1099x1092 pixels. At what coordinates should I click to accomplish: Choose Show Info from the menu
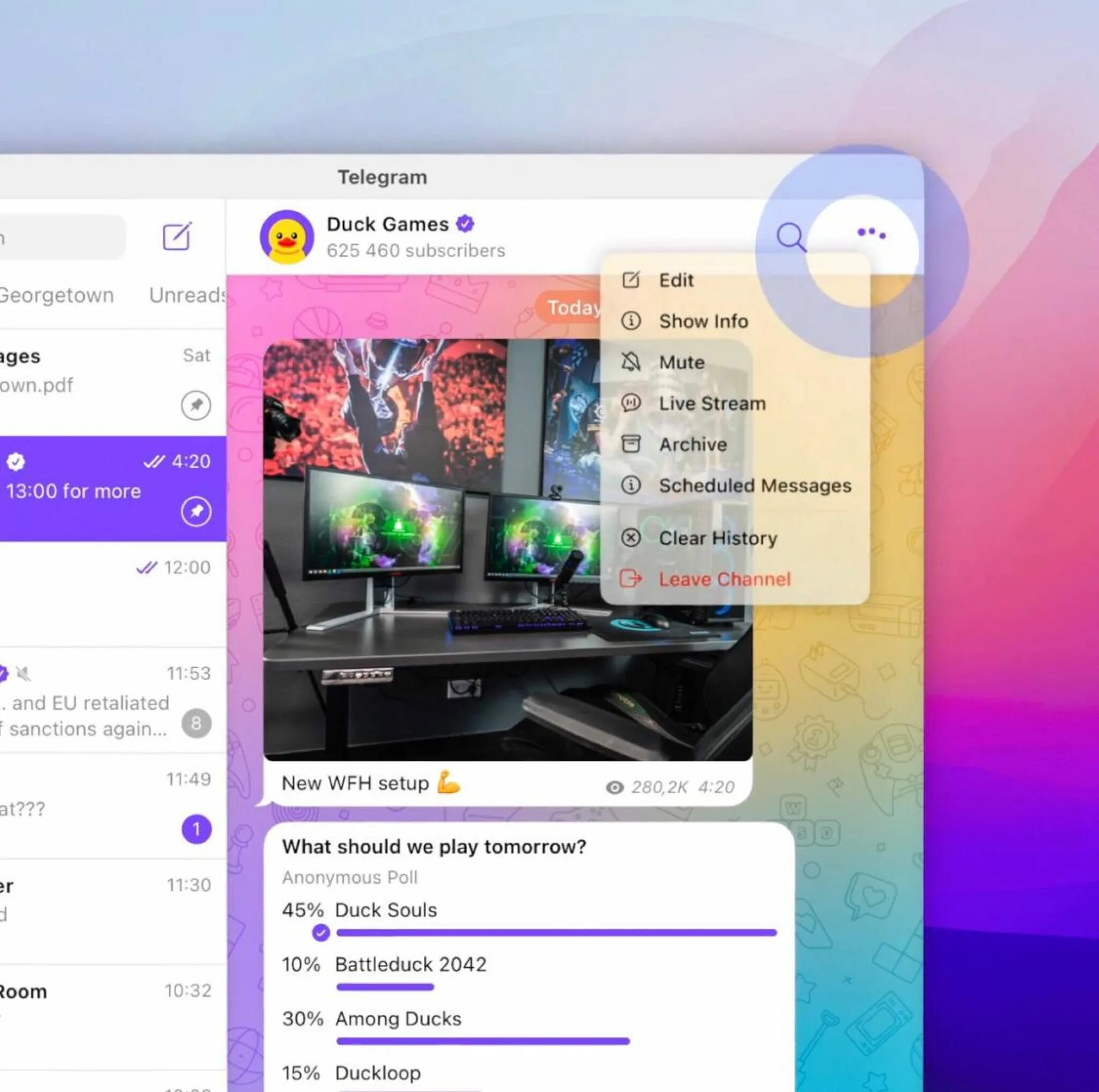point(735,321)
